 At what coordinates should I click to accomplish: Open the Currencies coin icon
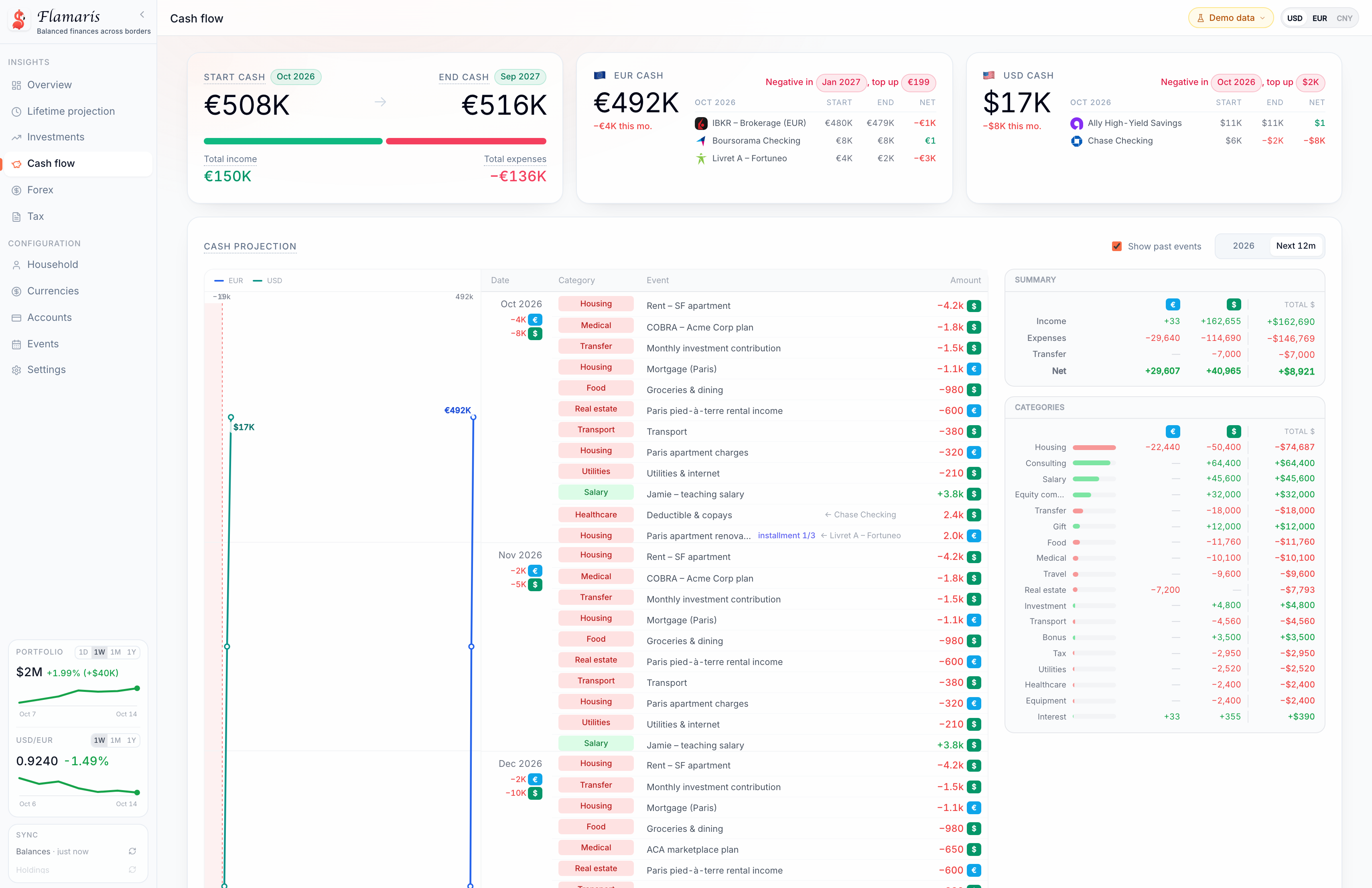point(16,292)
